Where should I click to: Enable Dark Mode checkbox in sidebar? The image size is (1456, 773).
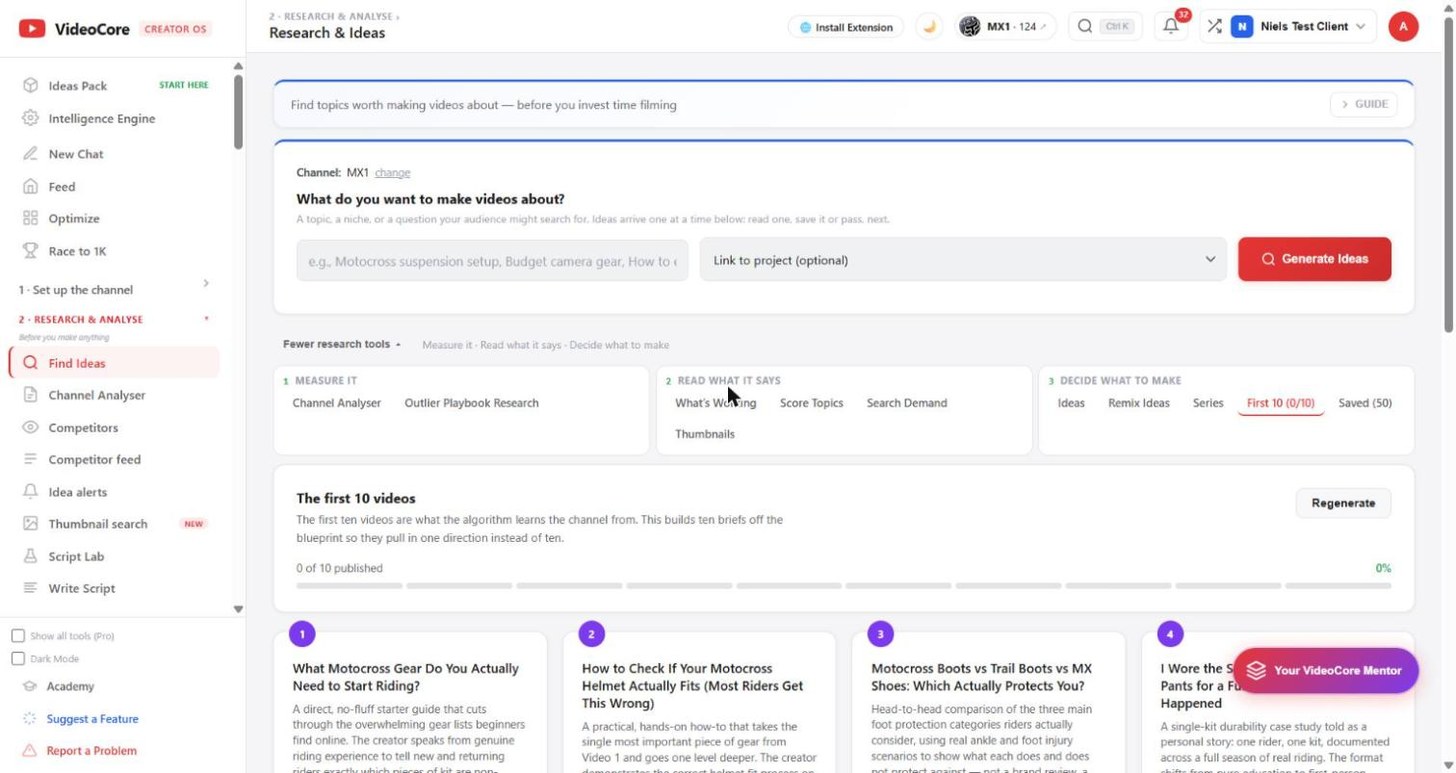tap(18, 659)
